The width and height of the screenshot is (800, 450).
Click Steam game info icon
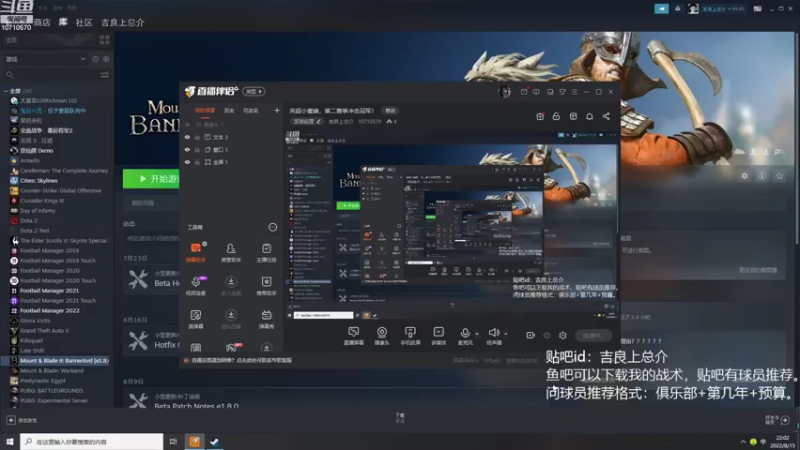point(762,176)
